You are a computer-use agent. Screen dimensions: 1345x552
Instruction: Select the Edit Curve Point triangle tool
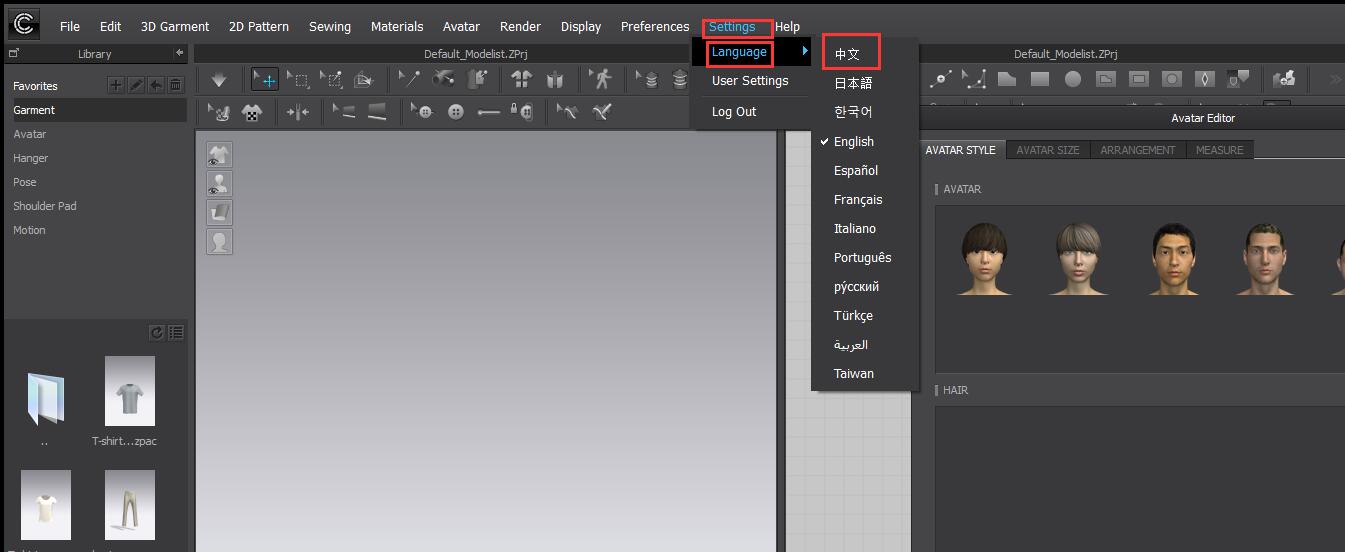(x=975, y=79)
